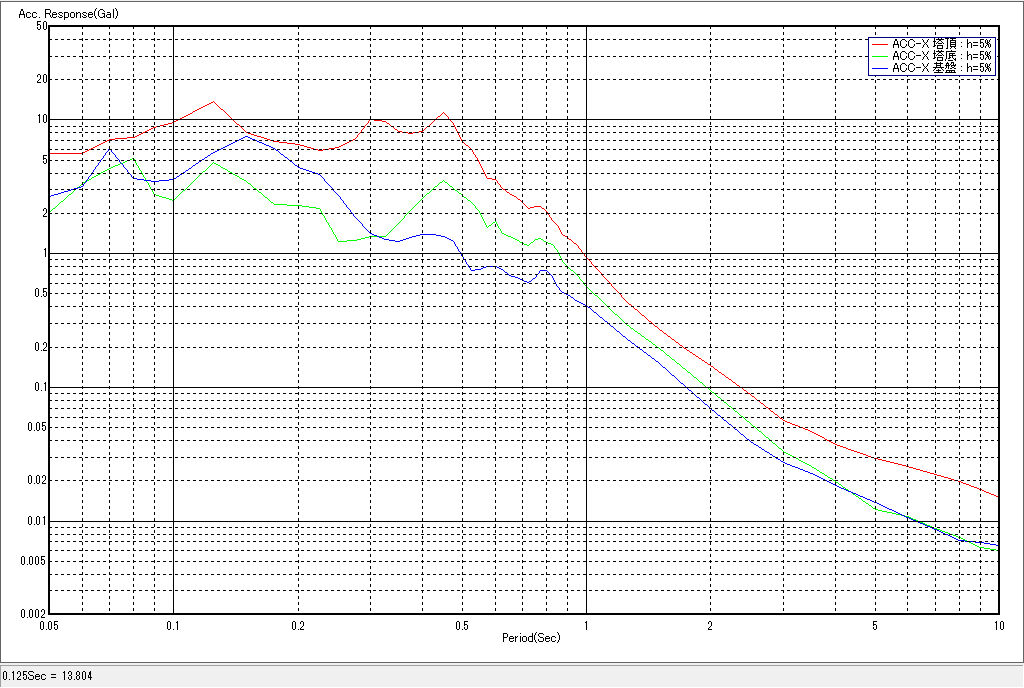The height and width of the screenshot is (688, 1024).
Task: Click the x-axis tick label 0.5
Action: (x=461, y=626)
